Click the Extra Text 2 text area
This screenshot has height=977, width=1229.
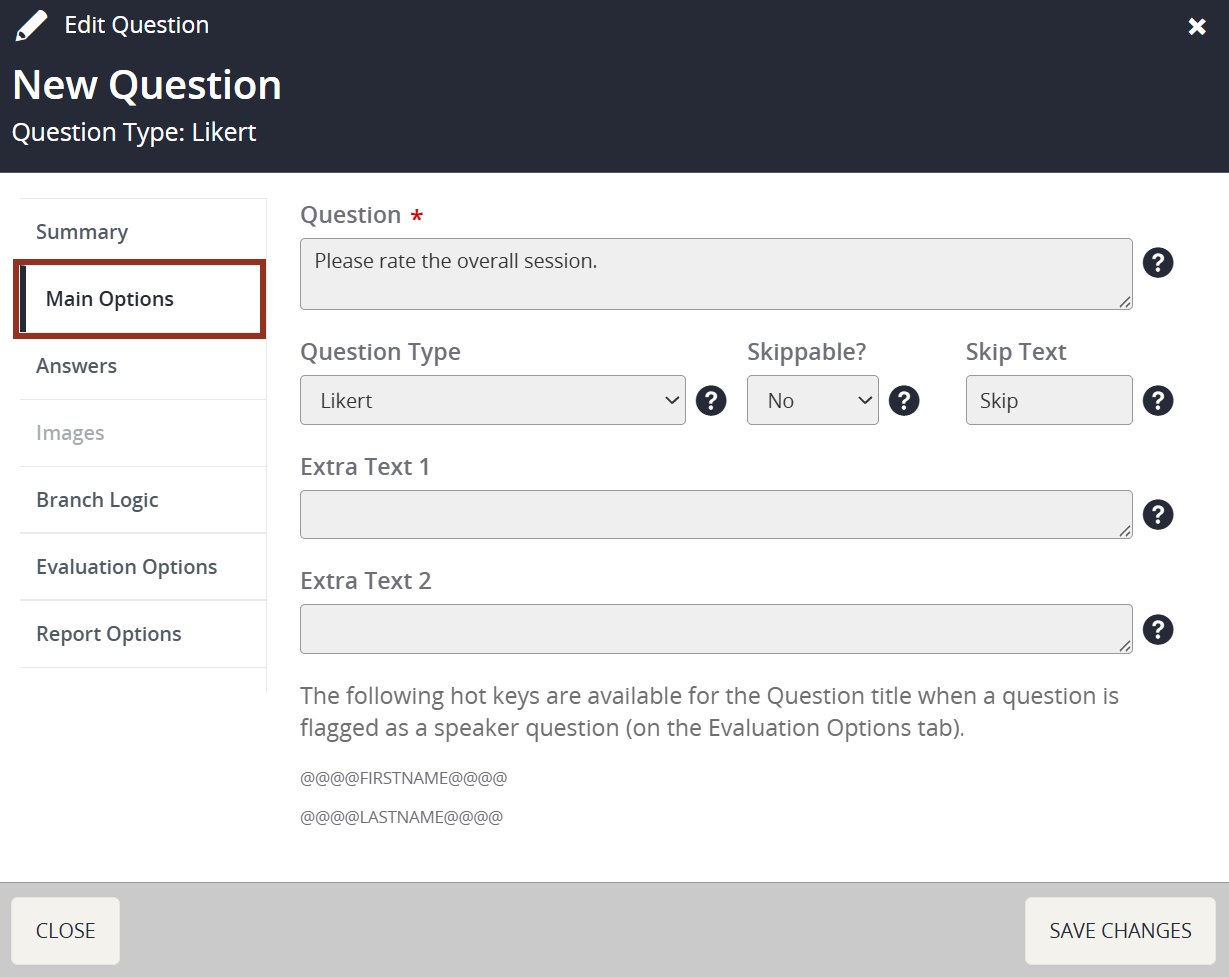[x=716, y=629]
